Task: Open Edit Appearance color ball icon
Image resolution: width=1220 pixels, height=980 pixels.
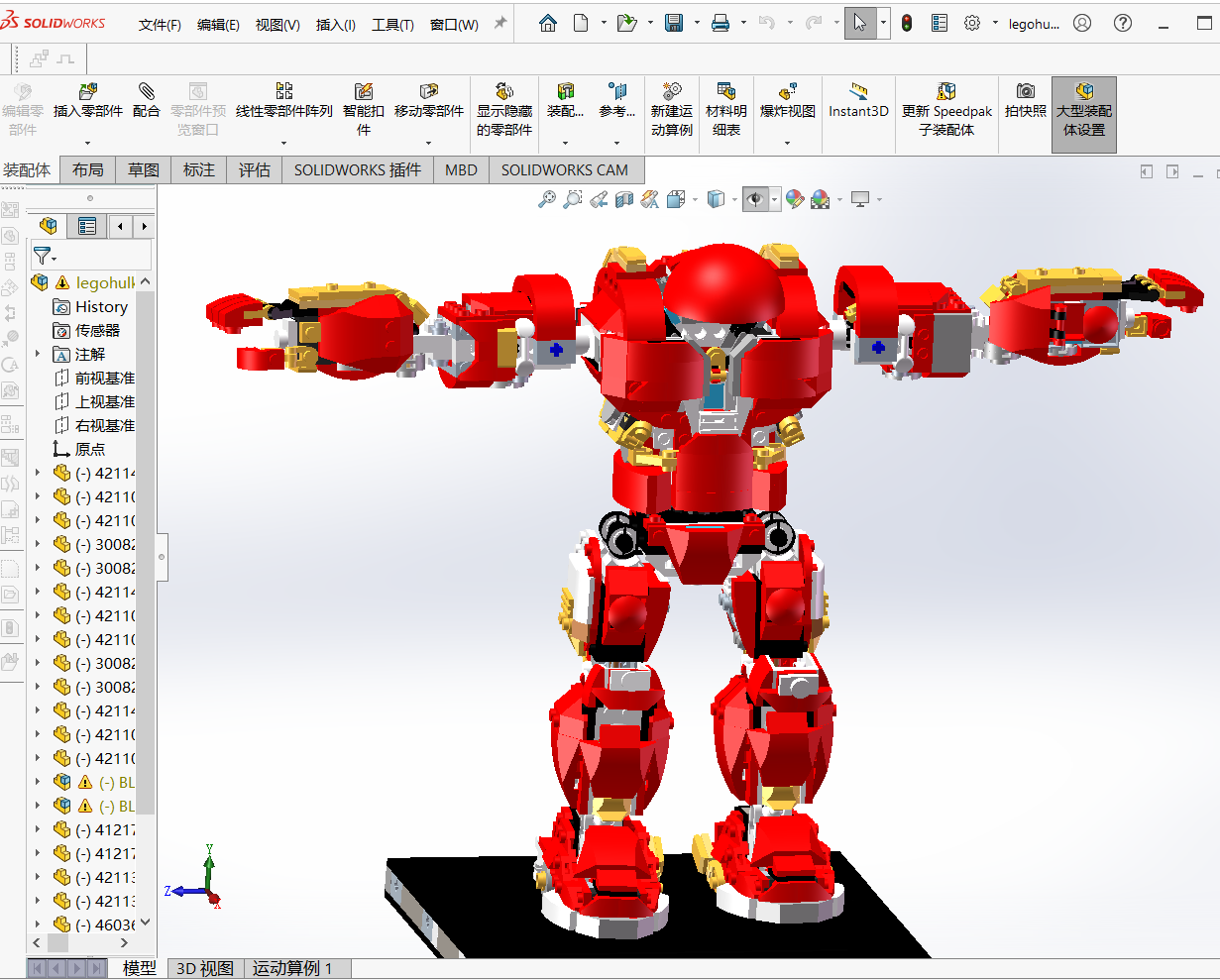Action: (x=795, y=199)
